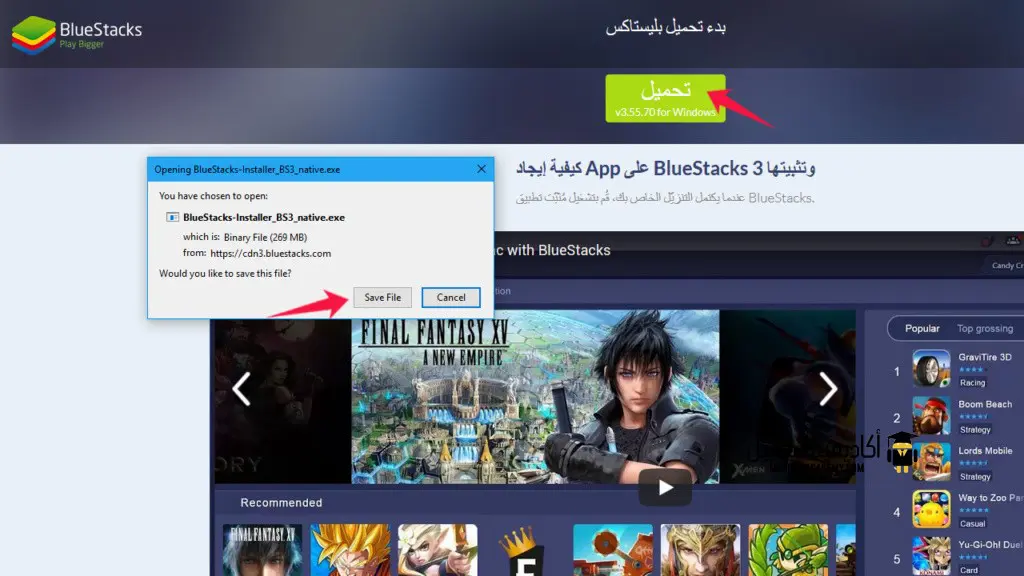Open the crown and letter F recommended app
1024x576 pixels.
point(525,550)
